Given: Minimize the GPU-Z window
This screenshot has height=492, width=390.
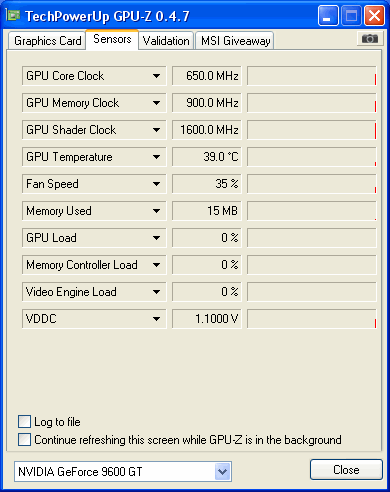Looking at the screenshot, I should pyautogui.click(x=328, y=16).
